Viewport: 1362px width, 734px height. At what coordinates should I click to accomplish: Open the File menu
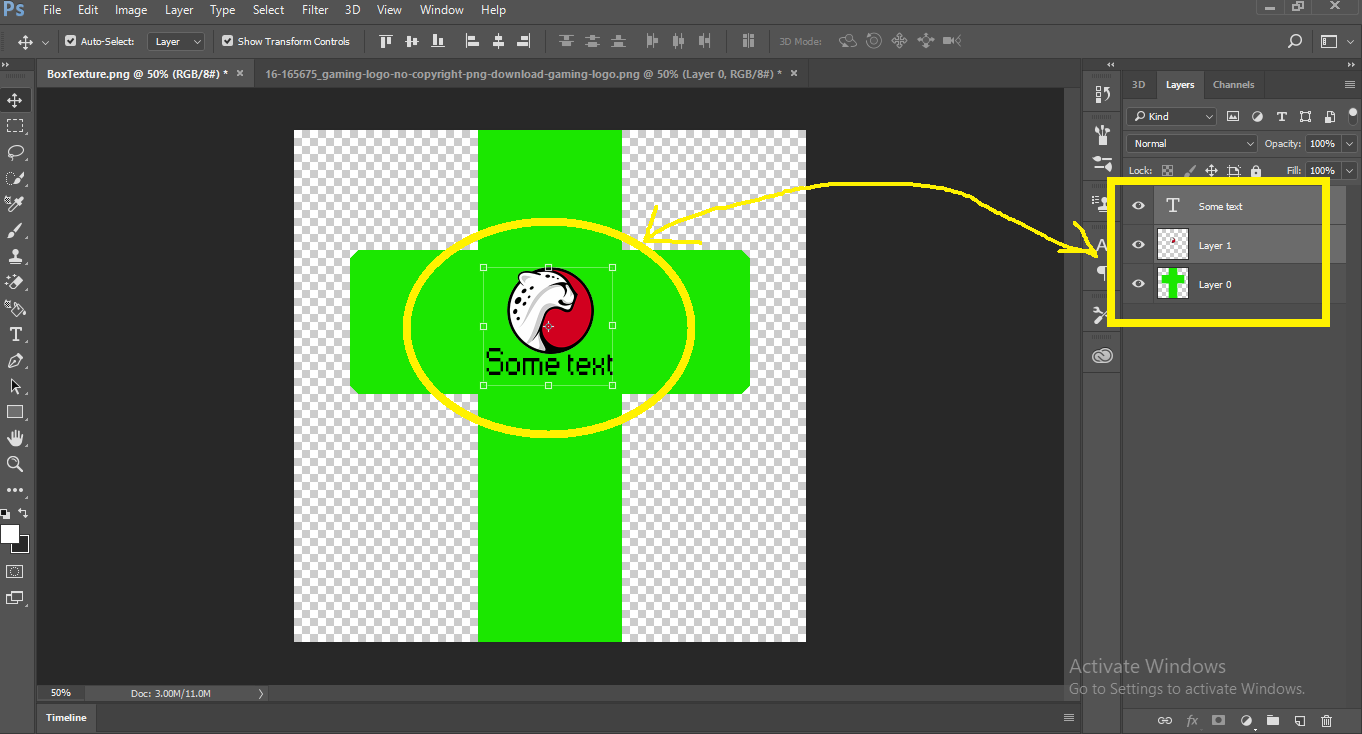[52, 10]
